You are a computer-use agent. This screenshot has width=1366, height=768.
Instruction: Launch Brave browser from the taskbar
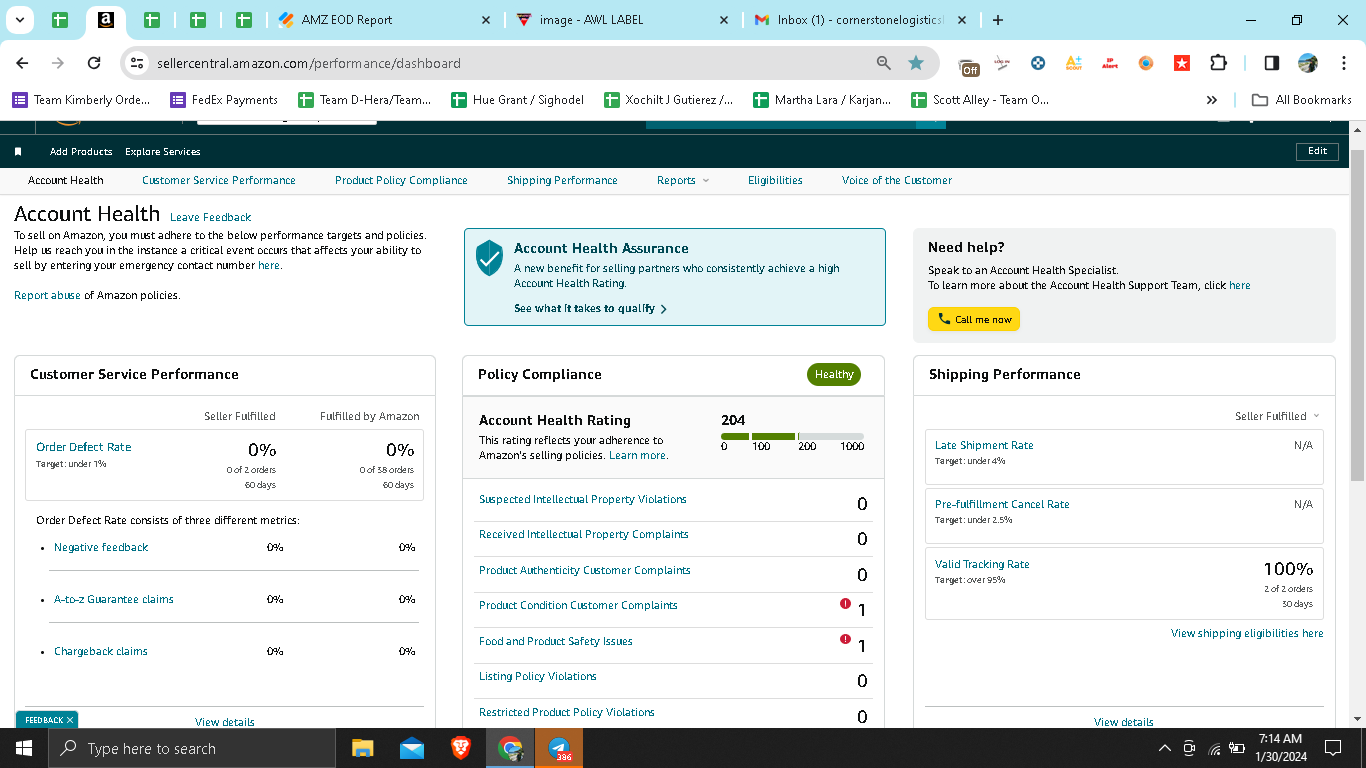pyautogui.click(x=460, y=748)
